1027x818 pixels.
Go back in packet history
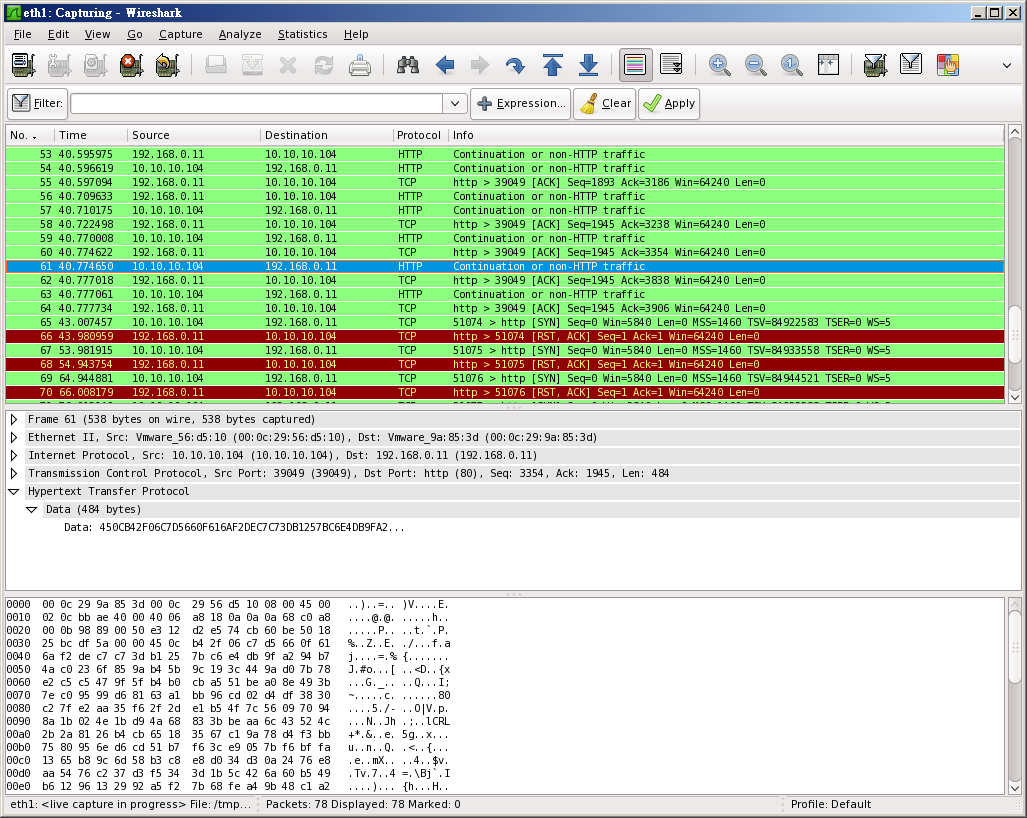pyautogui.click(x=445, y=64)
